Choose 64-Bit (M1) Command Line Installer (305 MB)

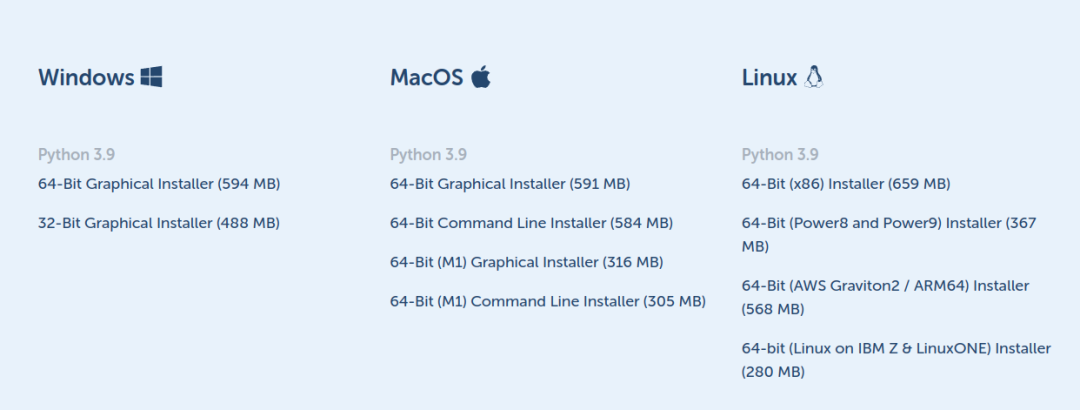click(548, 302)
